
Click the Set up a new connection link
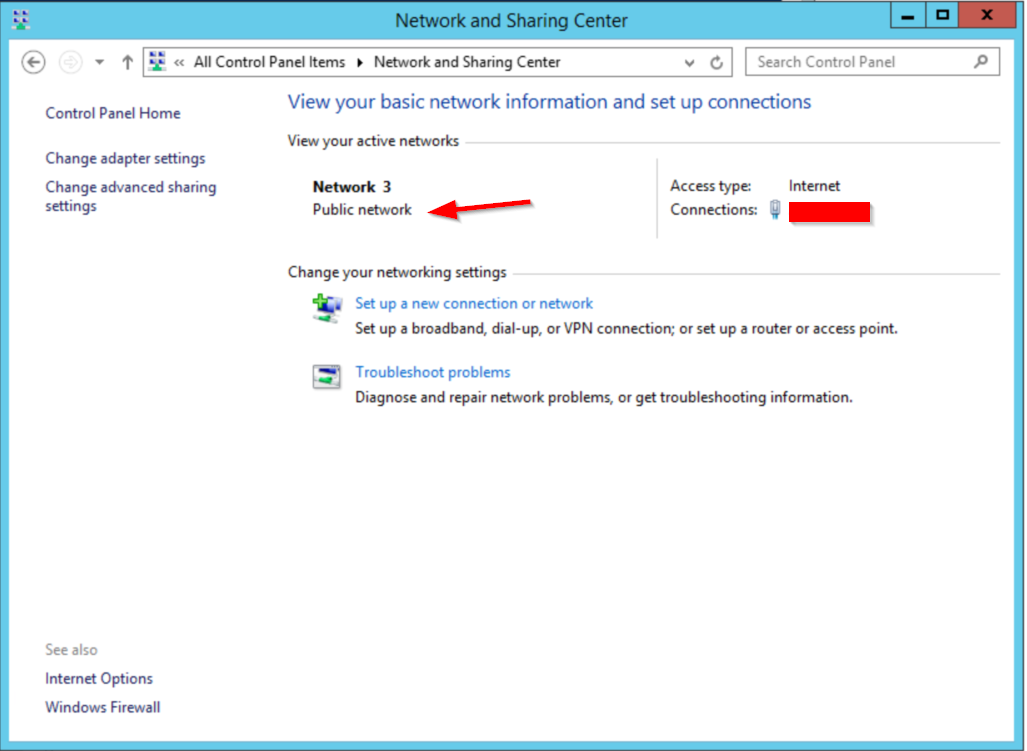(x=474, y=304)
